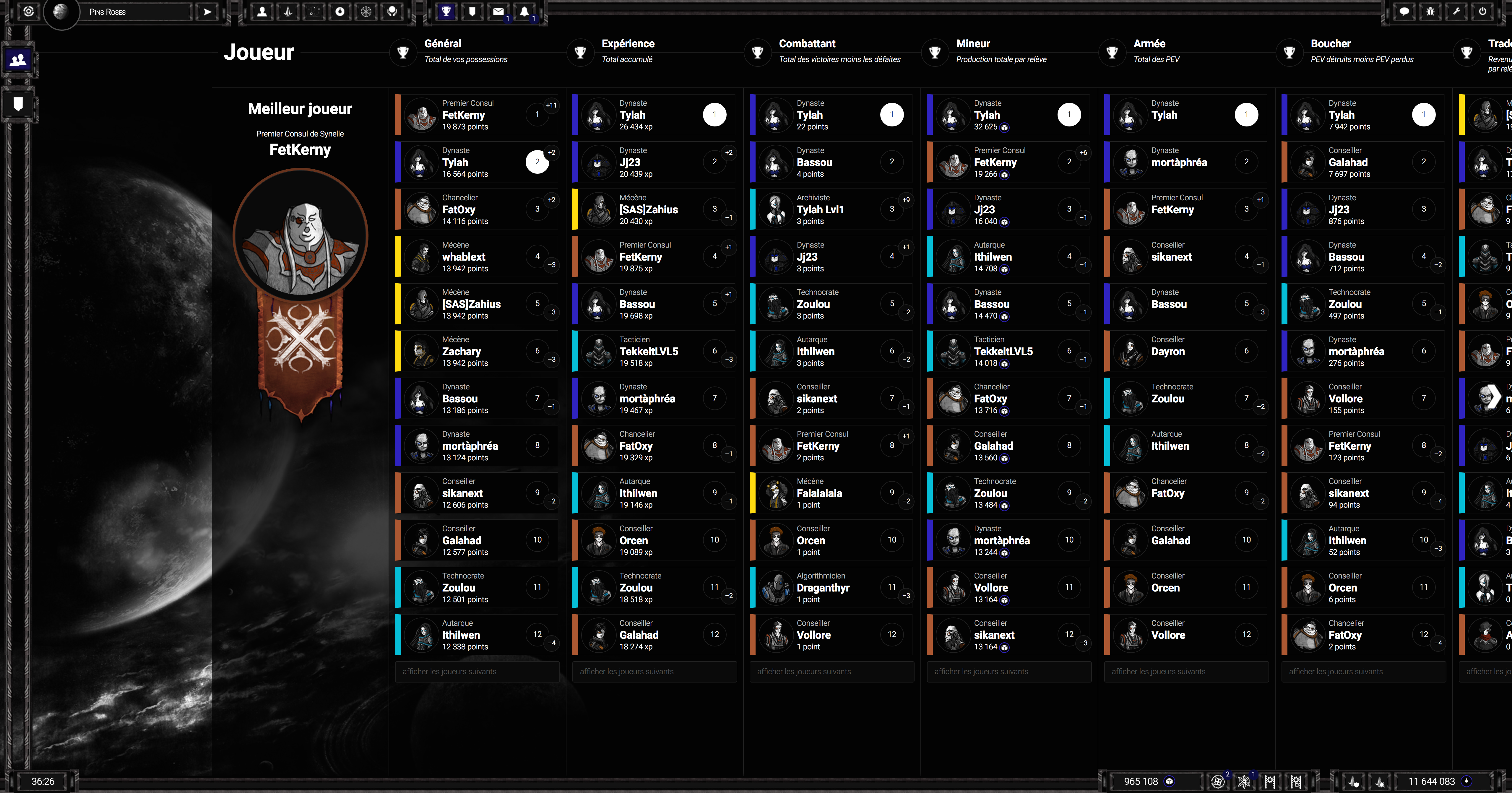The height and width of the screenshot is (793, 1512).
Task: Click the power logout icon
Action: click(1482, 12)
